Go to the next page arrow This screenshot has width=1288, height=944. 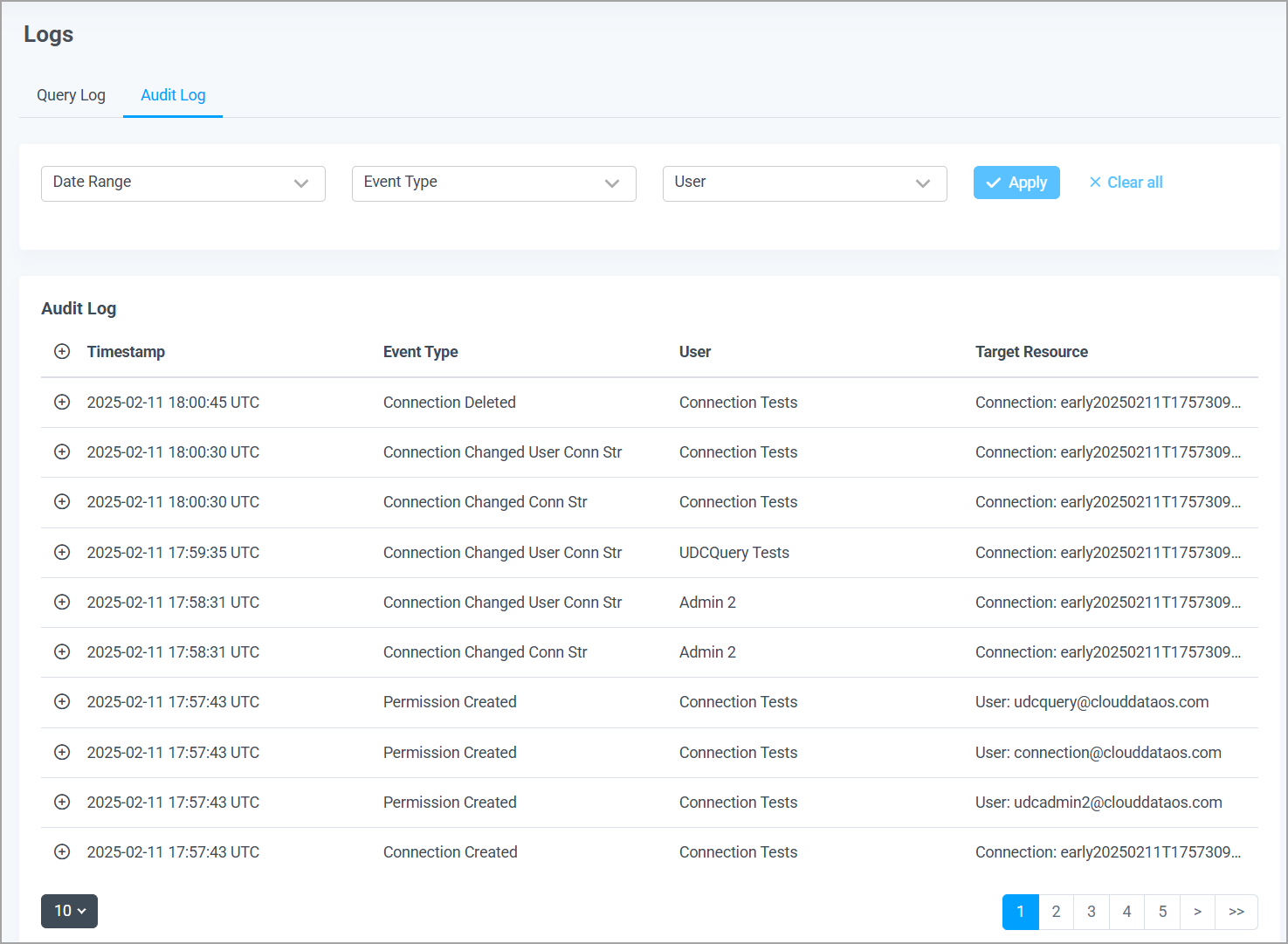click(x=1198, y=912)
